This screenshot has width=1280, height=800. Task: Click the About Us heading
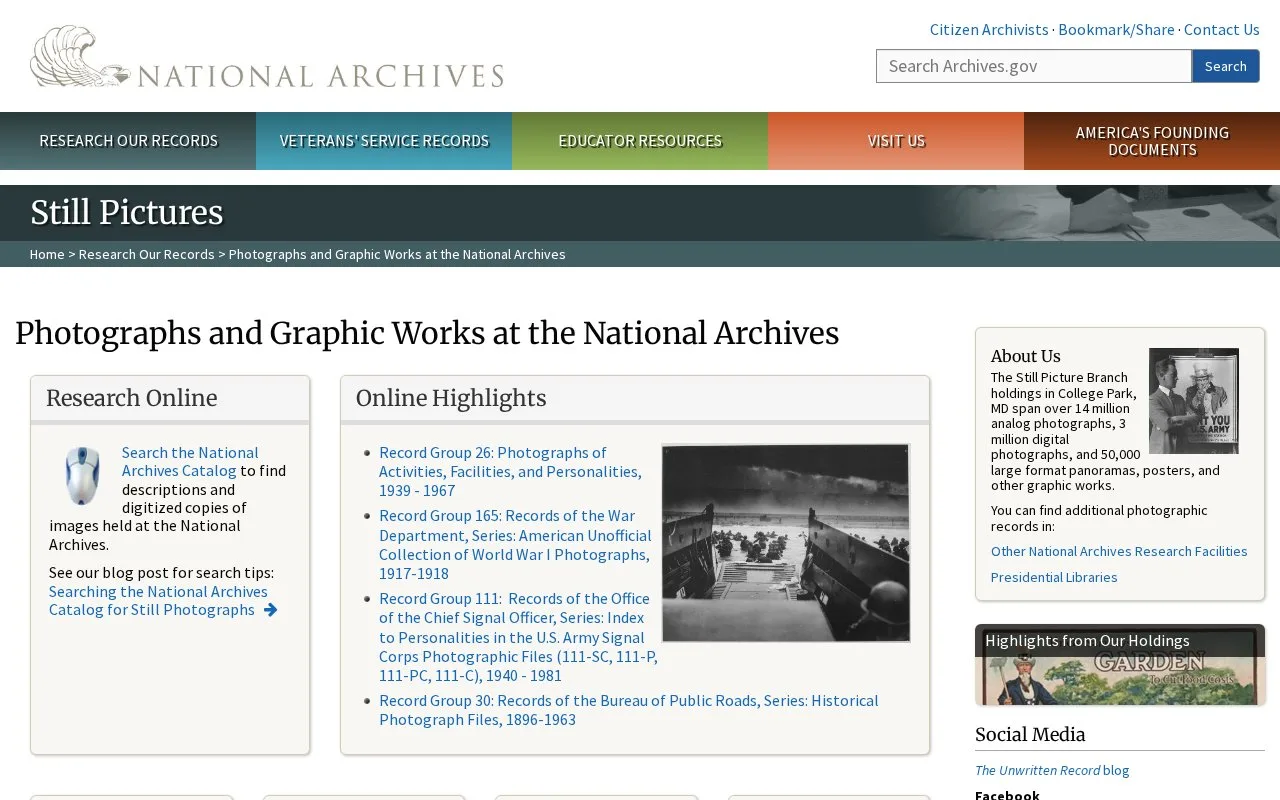(x=1026, y=356)
